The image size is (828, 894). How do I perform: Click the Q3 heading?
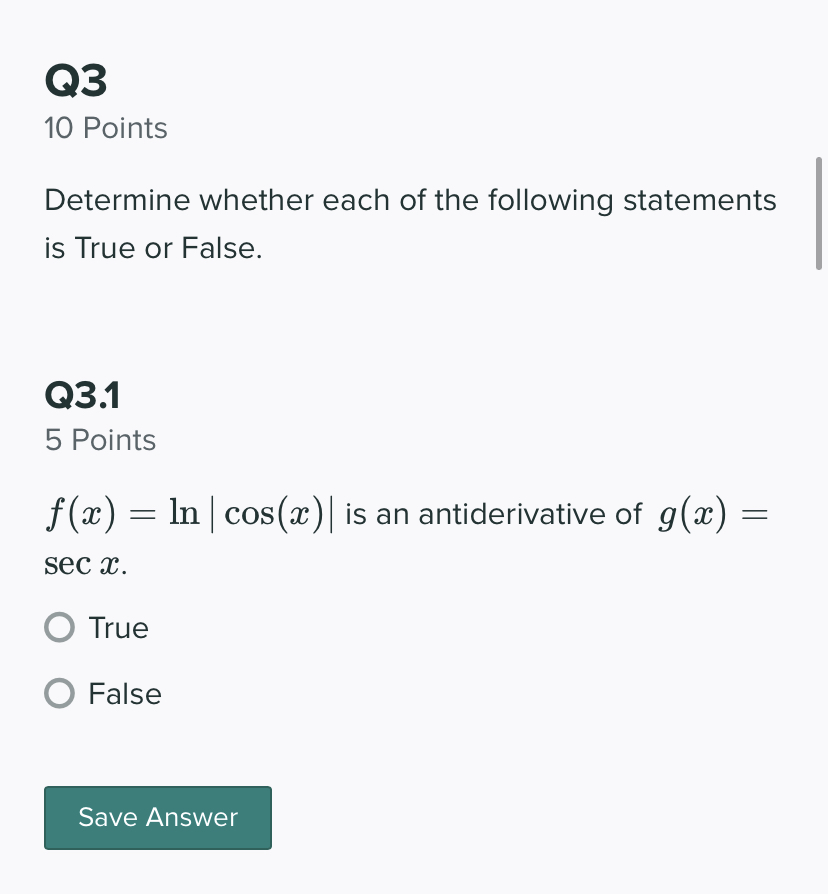click(76, 78)
